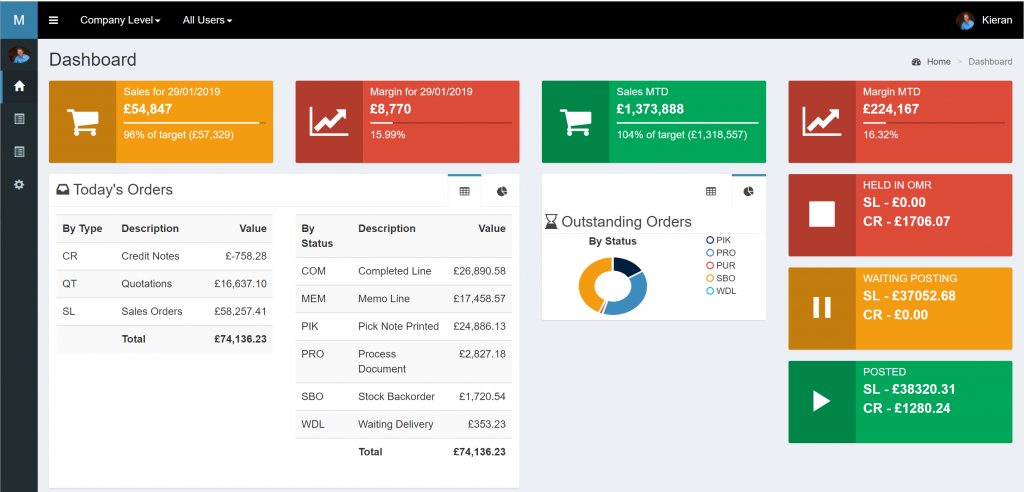
Task: Click the POSTED card title
Action: [884, 372]
